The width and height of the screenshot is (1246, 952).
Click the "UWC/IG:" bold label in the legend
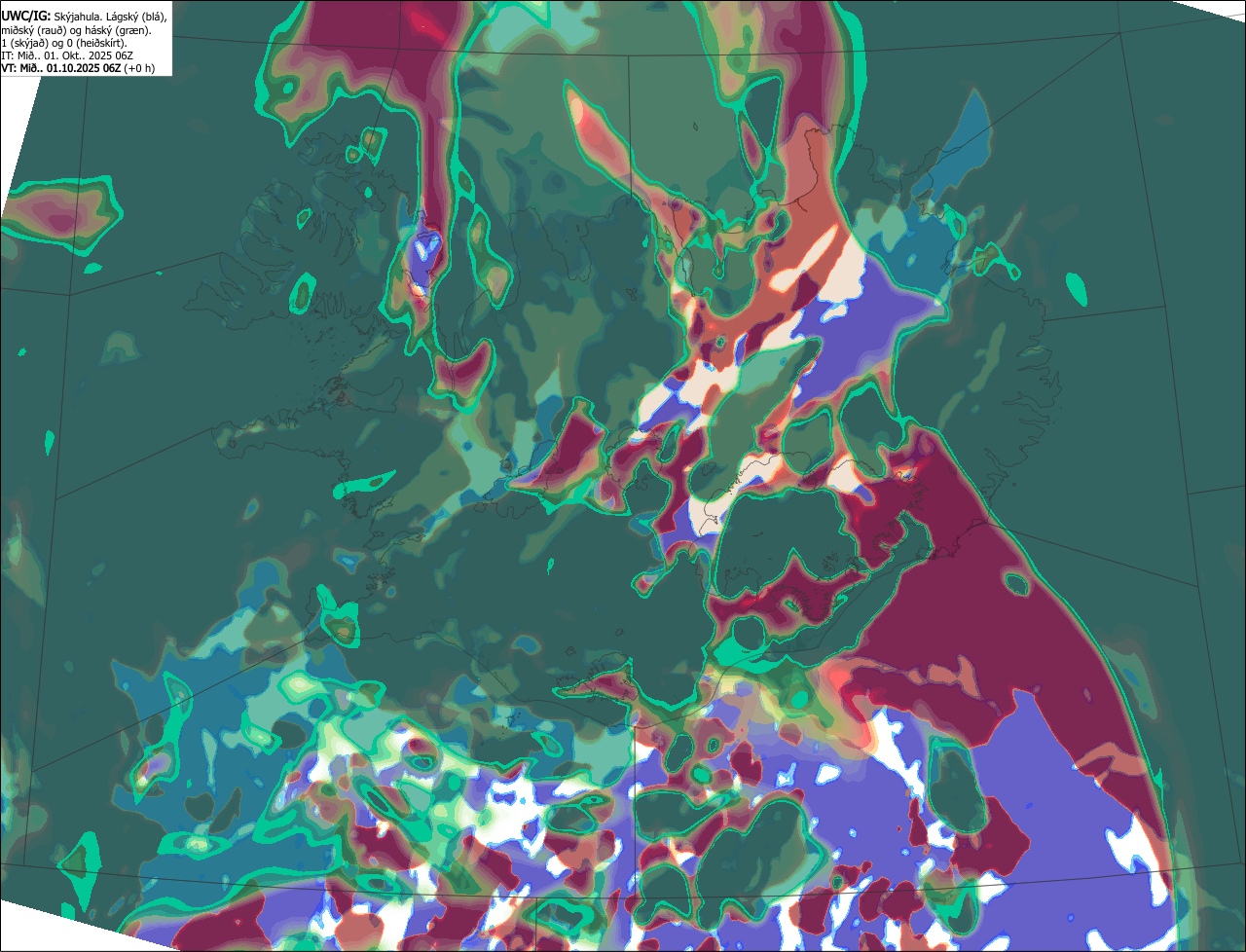(x=26, y=17)
